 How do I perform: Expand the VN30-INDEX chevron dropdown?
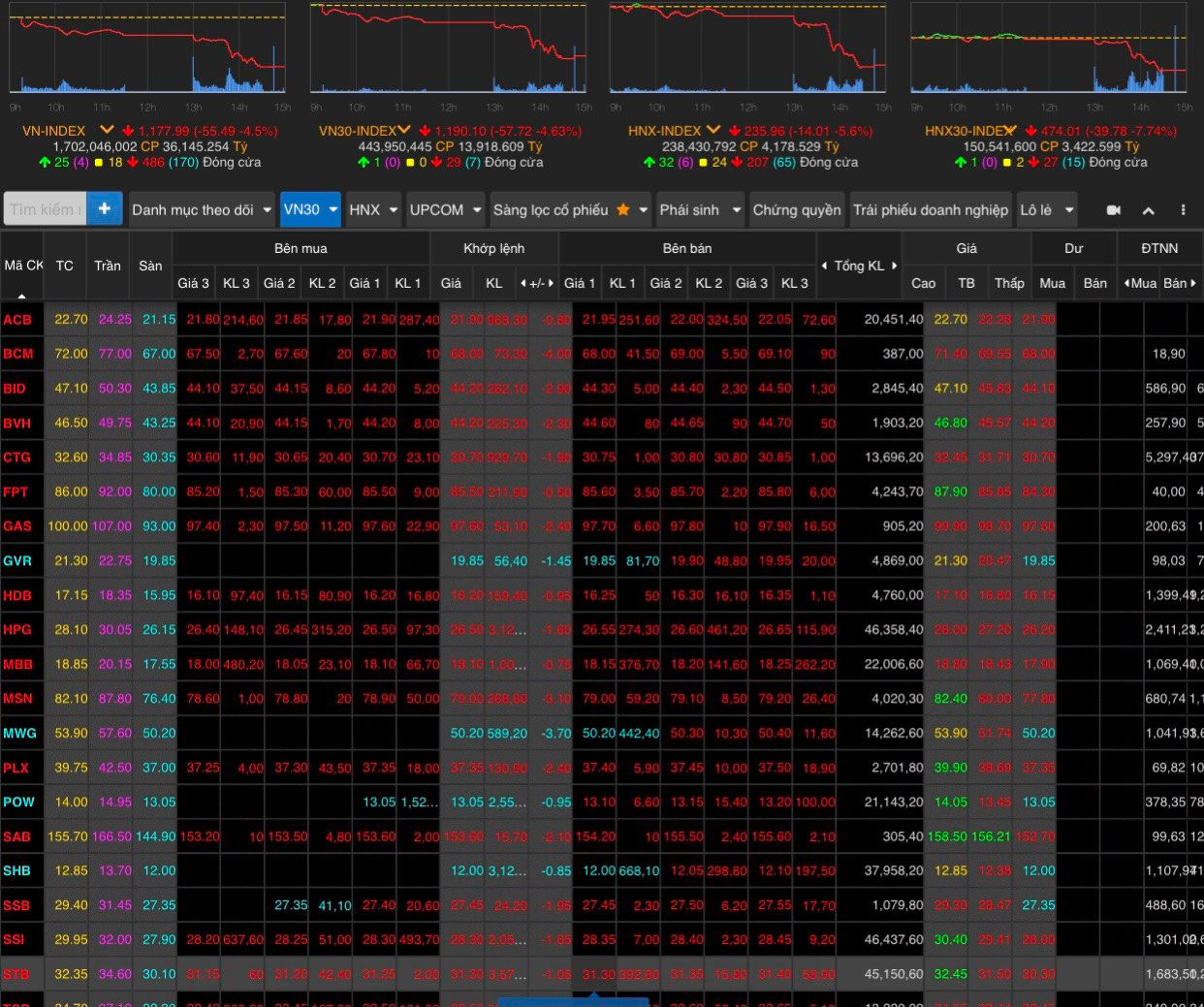click(x=404, y=130)
